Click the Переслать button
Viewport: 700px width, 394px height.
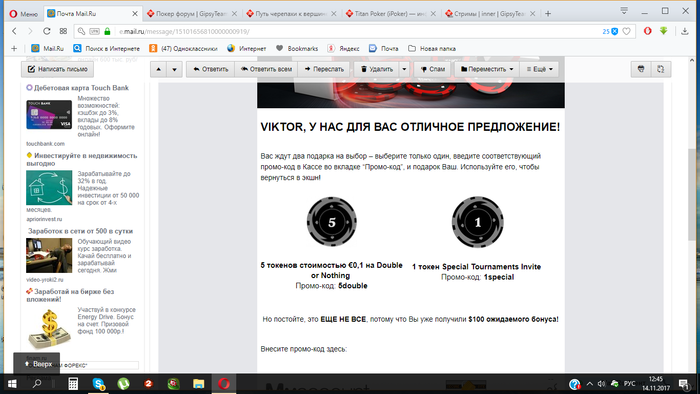324,69
